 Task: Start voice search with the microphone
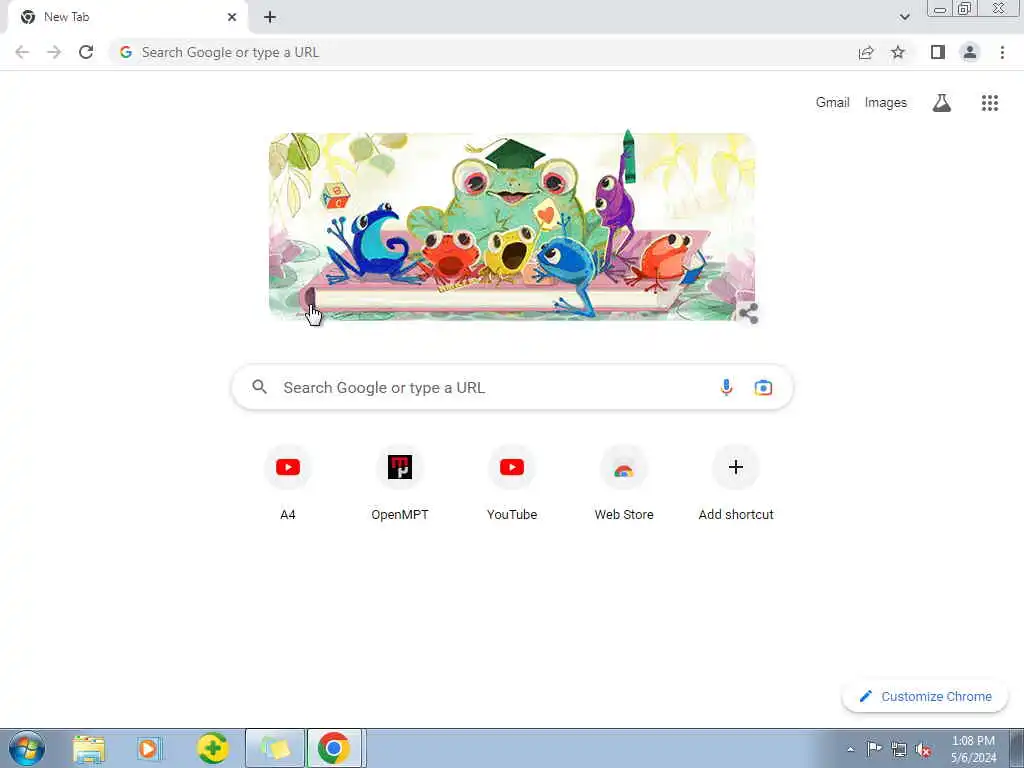coord(726,387)
